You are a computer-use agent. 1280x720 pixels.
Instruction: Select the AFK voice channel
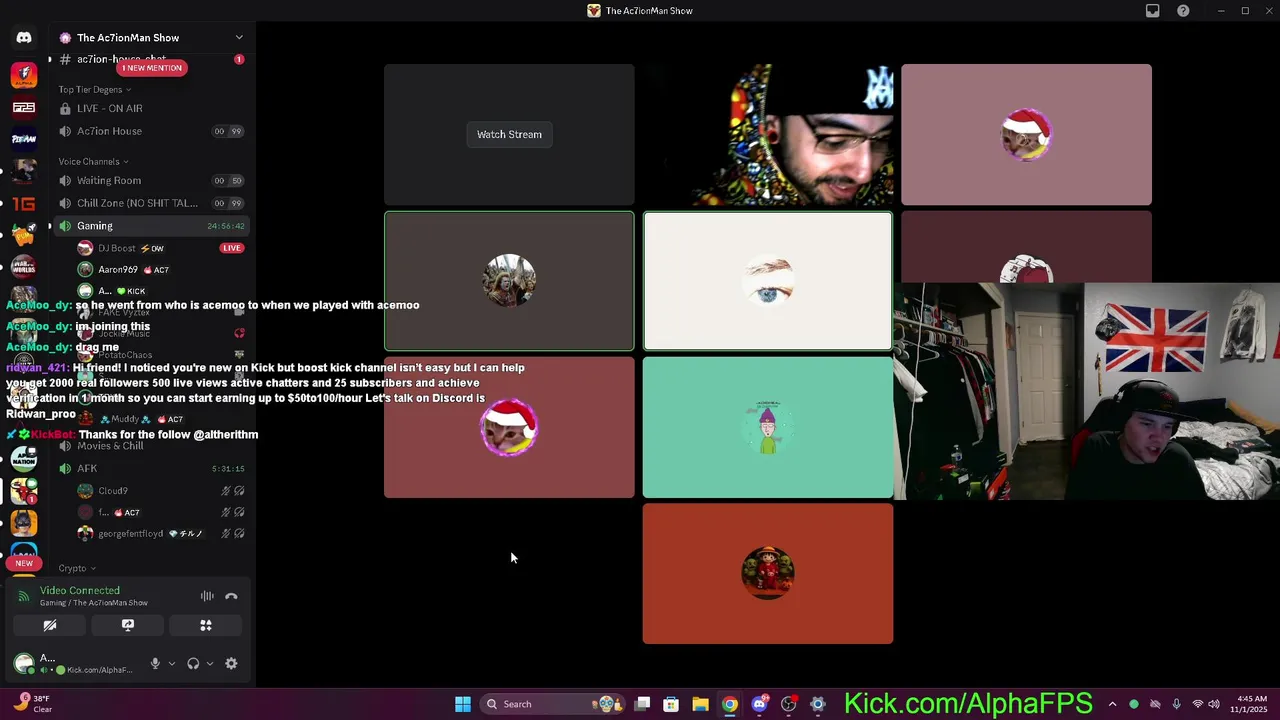(x=151, y=468)
